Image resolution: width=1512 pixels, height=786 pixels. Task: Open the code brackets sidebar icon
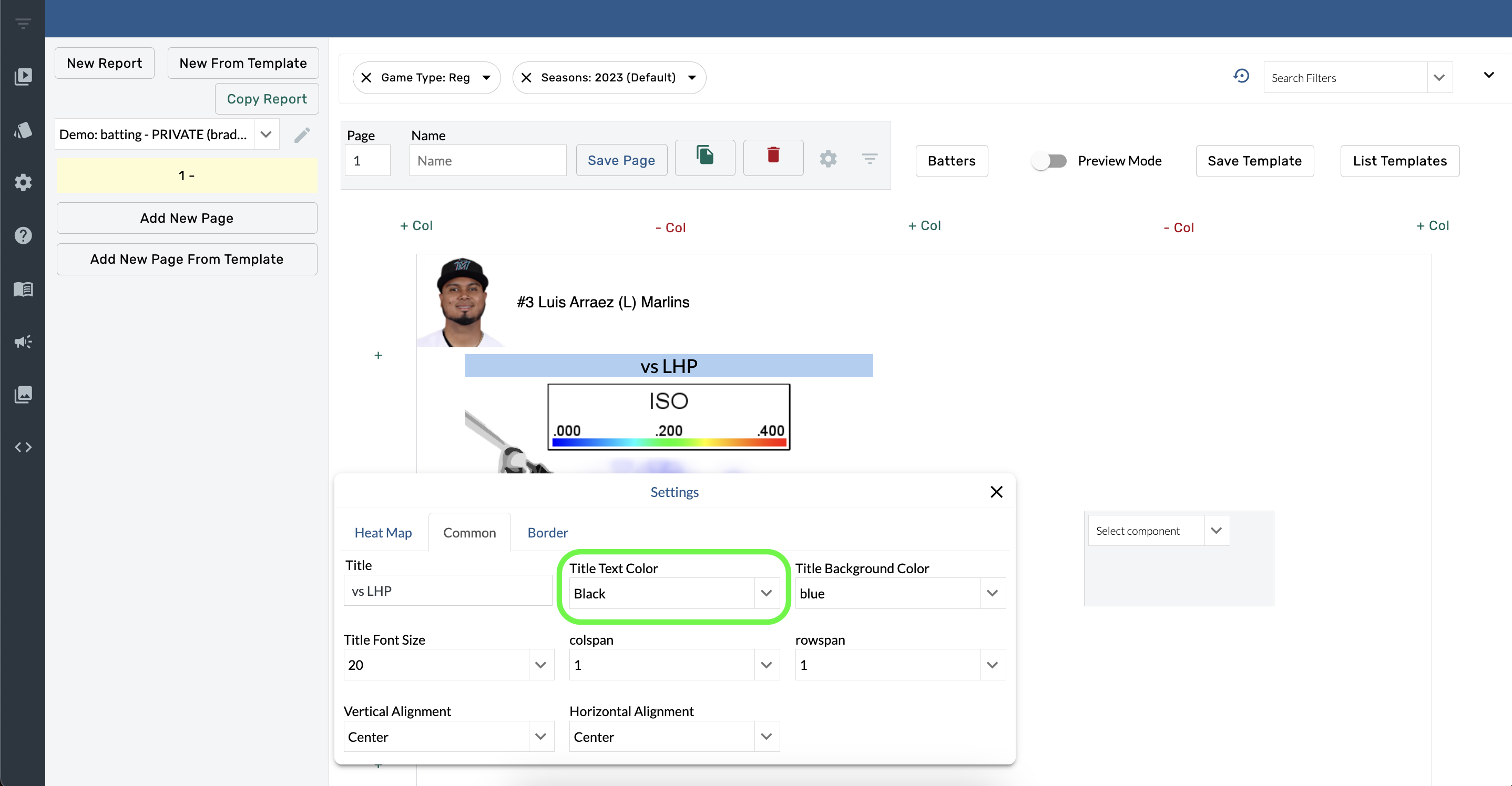[23, 448]
